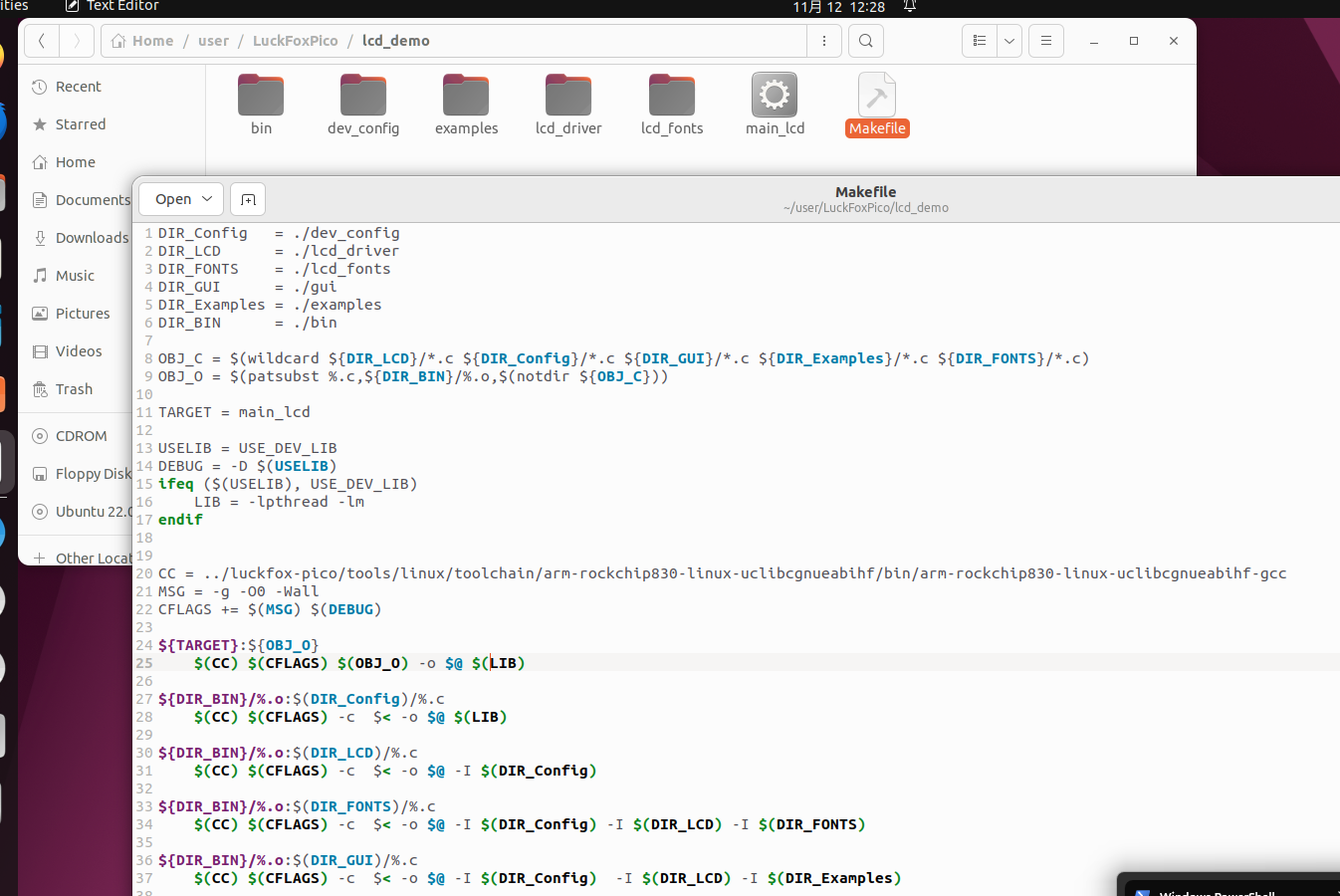Click the Text Editor top bar menu
This screenshot has width=1340, height=896.
click(x=112, y=6)
